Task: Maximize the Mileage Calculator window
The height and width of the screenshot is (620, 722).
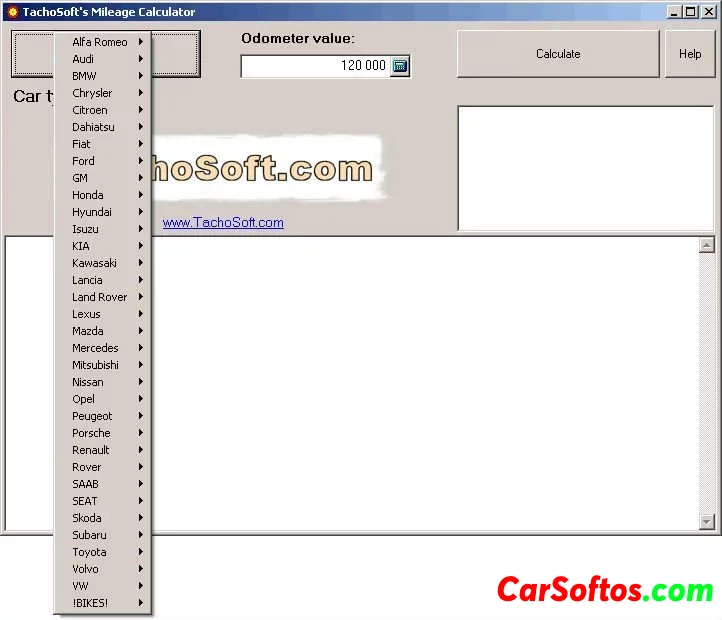Action: click(x=690, y=12)
